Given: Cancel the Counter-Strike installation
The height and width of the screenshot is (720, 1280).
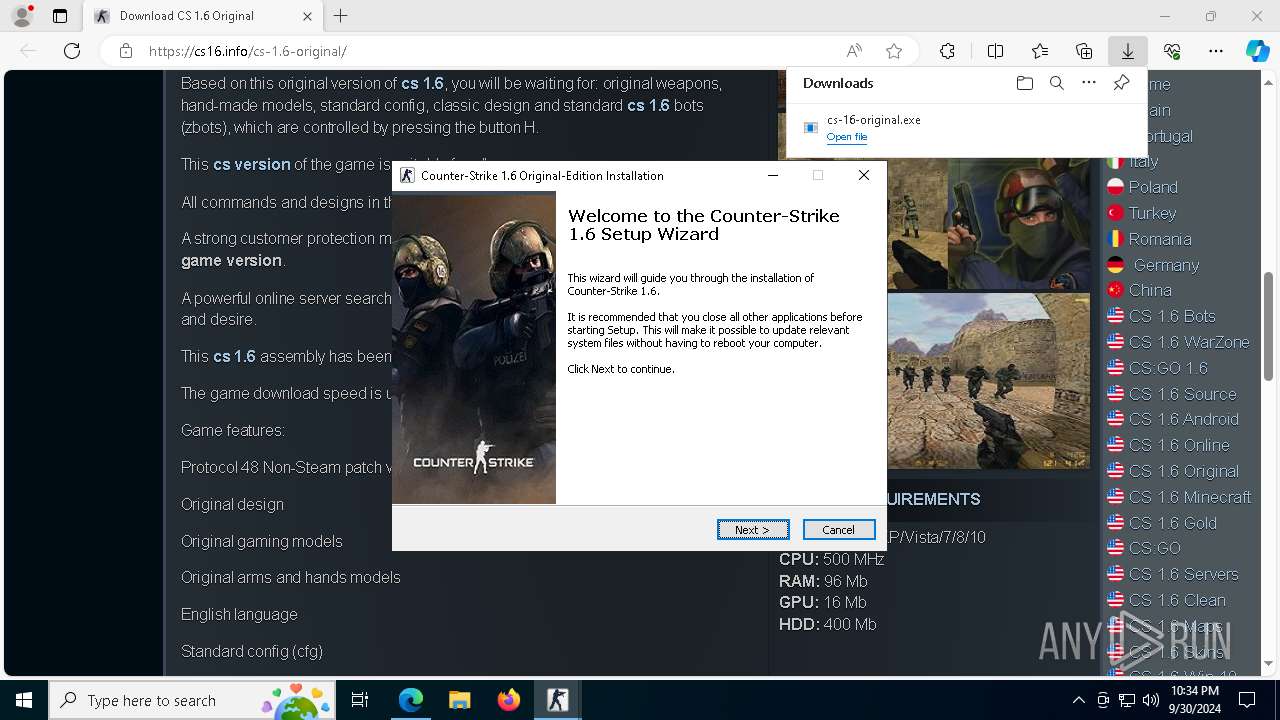Looking at the screenshot, I should pyautogui.click(x=838, y=530).
